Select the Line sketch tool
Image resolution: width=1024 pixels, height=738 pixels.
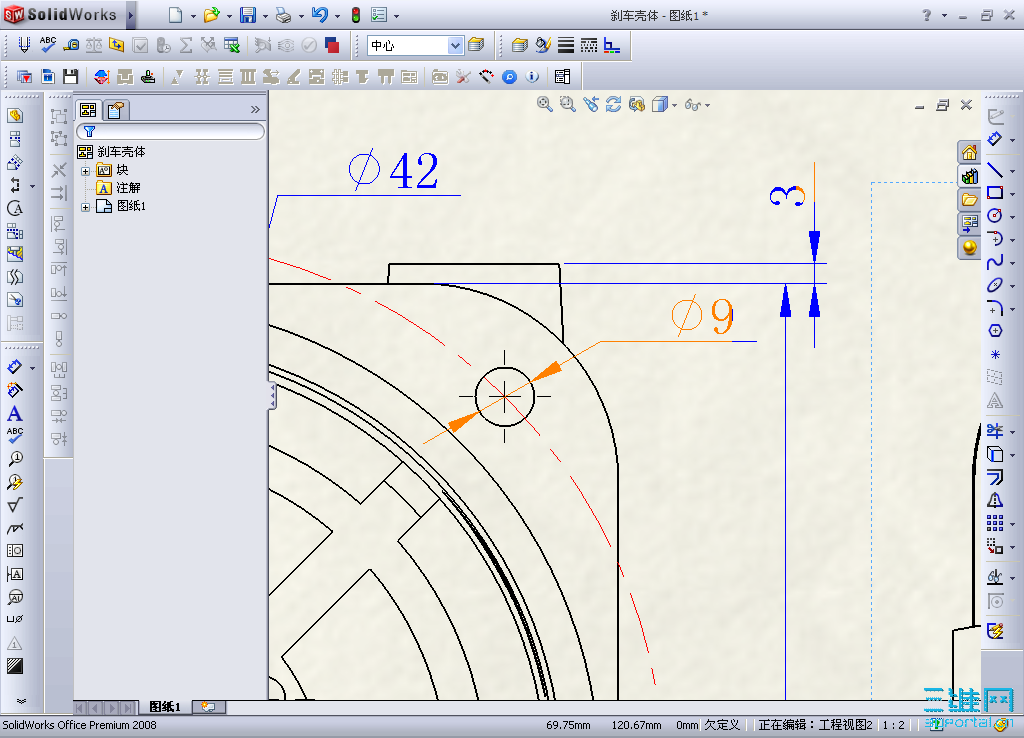pyautogui.click(x=994, y=169)
